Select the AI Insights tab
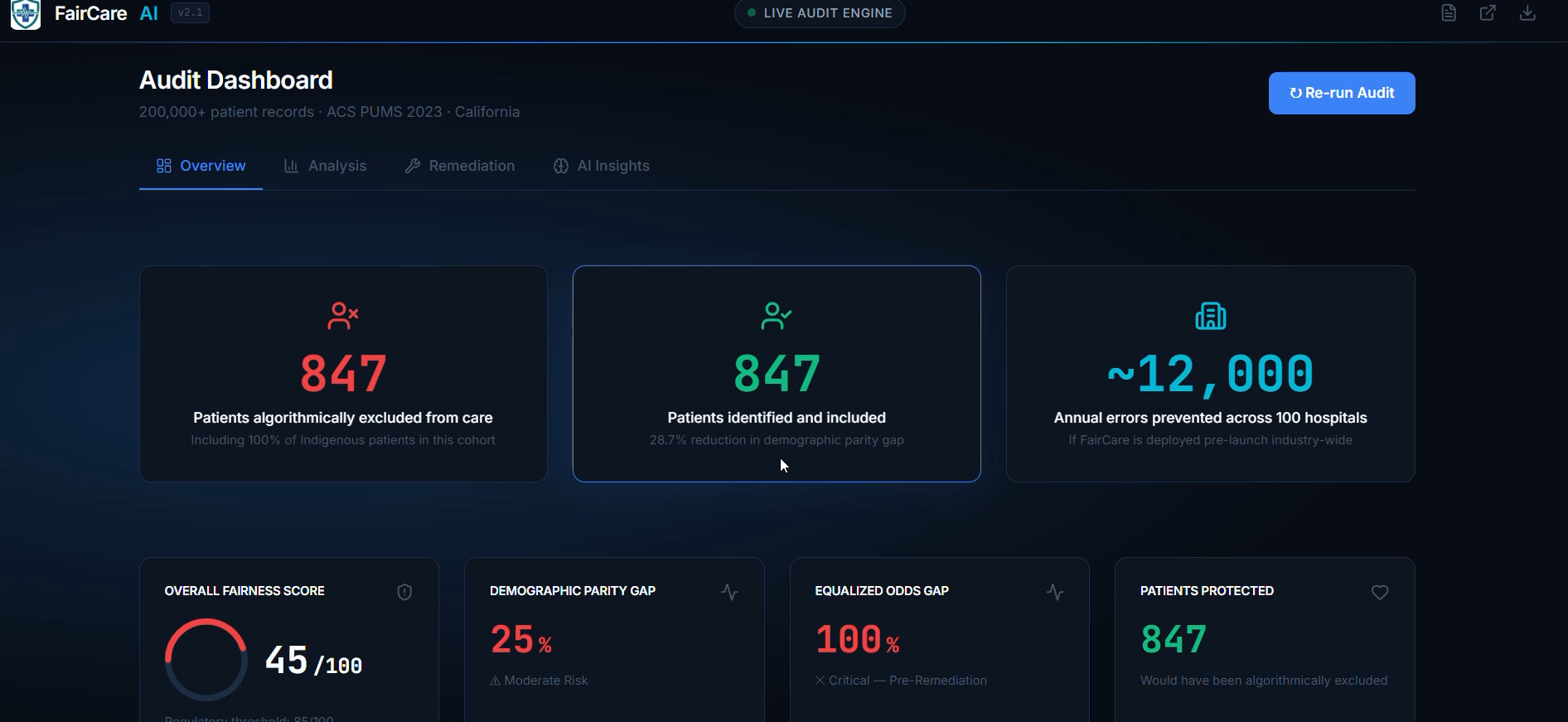Screen dimensions: 1568x722 point(602,166)
